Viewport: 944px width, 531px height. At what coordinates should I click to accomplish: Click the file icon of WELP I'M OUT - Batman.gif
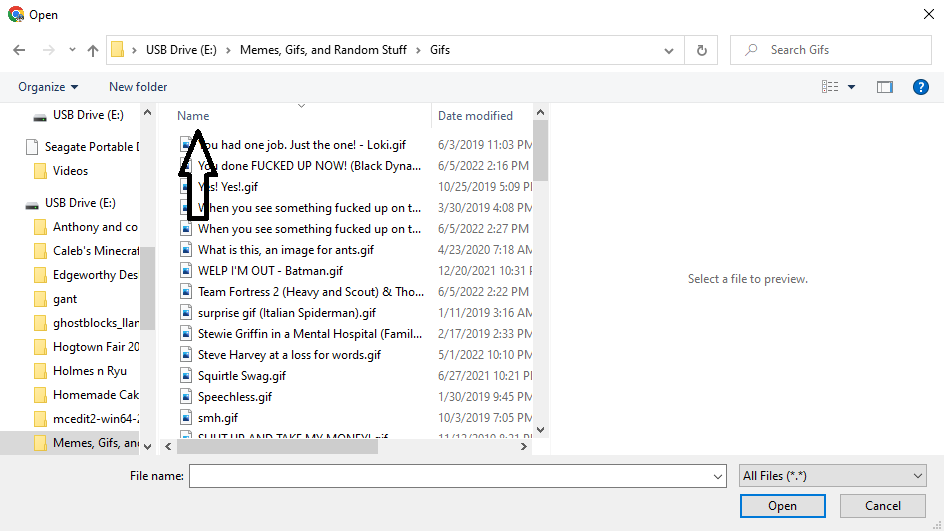pos(187,271)
